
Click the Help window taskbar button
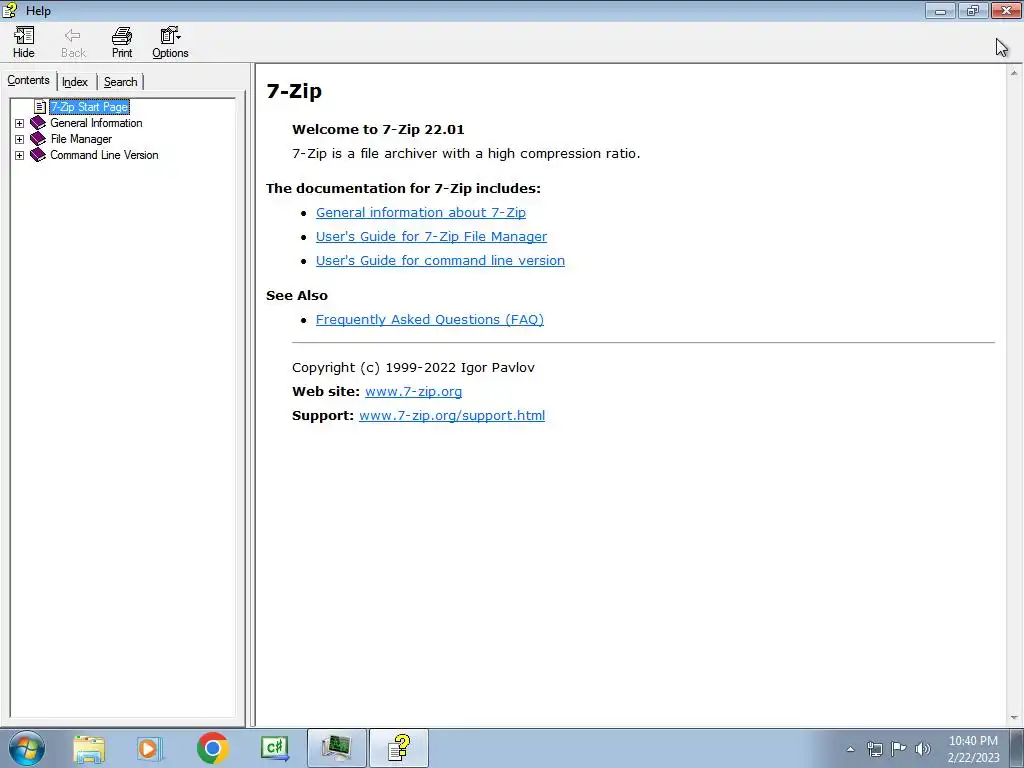pos(399,748)
